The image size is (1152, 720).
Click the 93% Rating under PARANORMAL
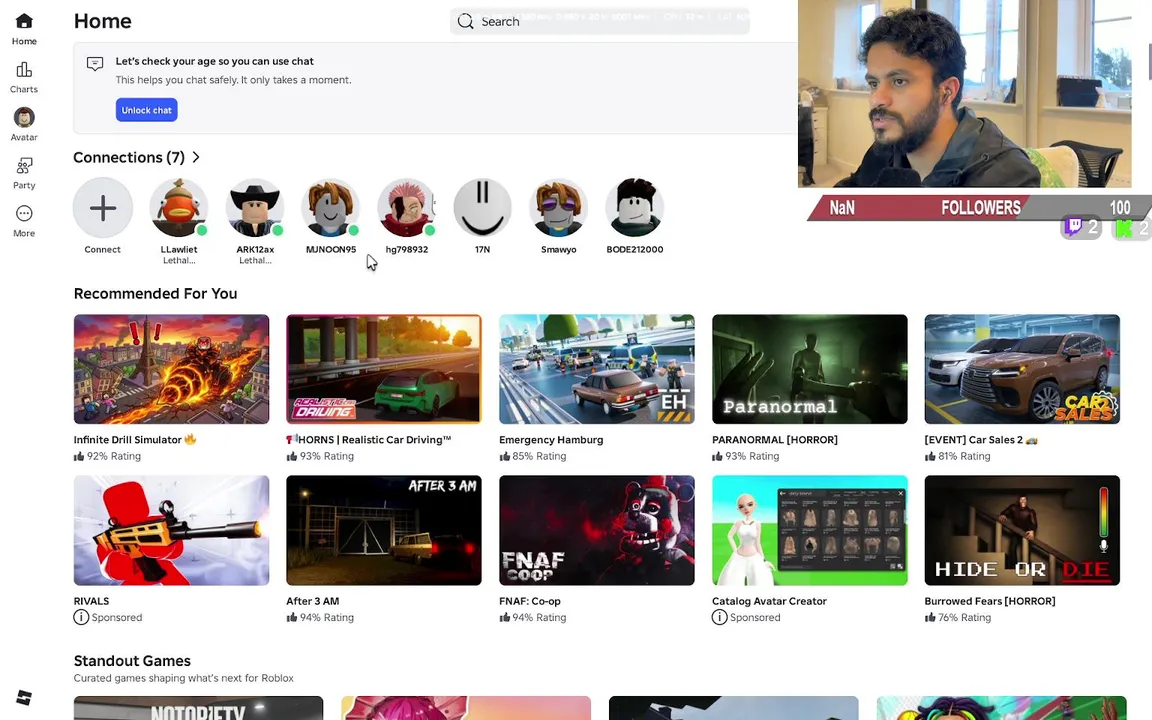tap(752, 456)
